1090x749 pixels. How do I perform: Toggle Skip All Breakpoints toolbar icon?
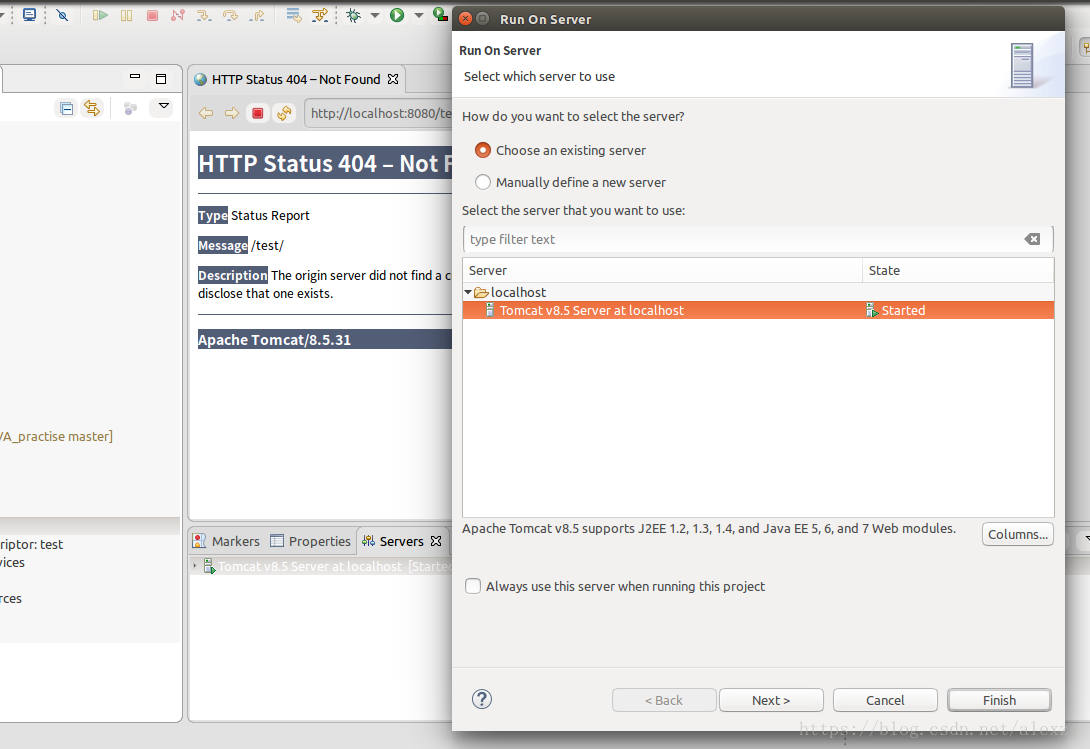[63, 15]
